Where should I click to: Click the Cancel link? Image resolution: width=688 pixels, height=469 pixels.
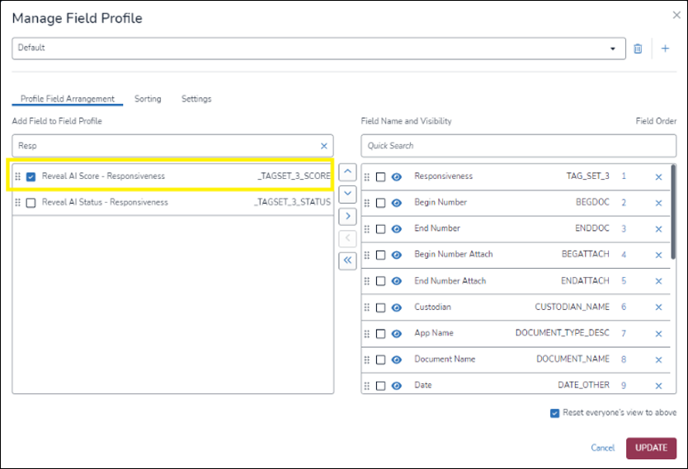tap(602, 447)
